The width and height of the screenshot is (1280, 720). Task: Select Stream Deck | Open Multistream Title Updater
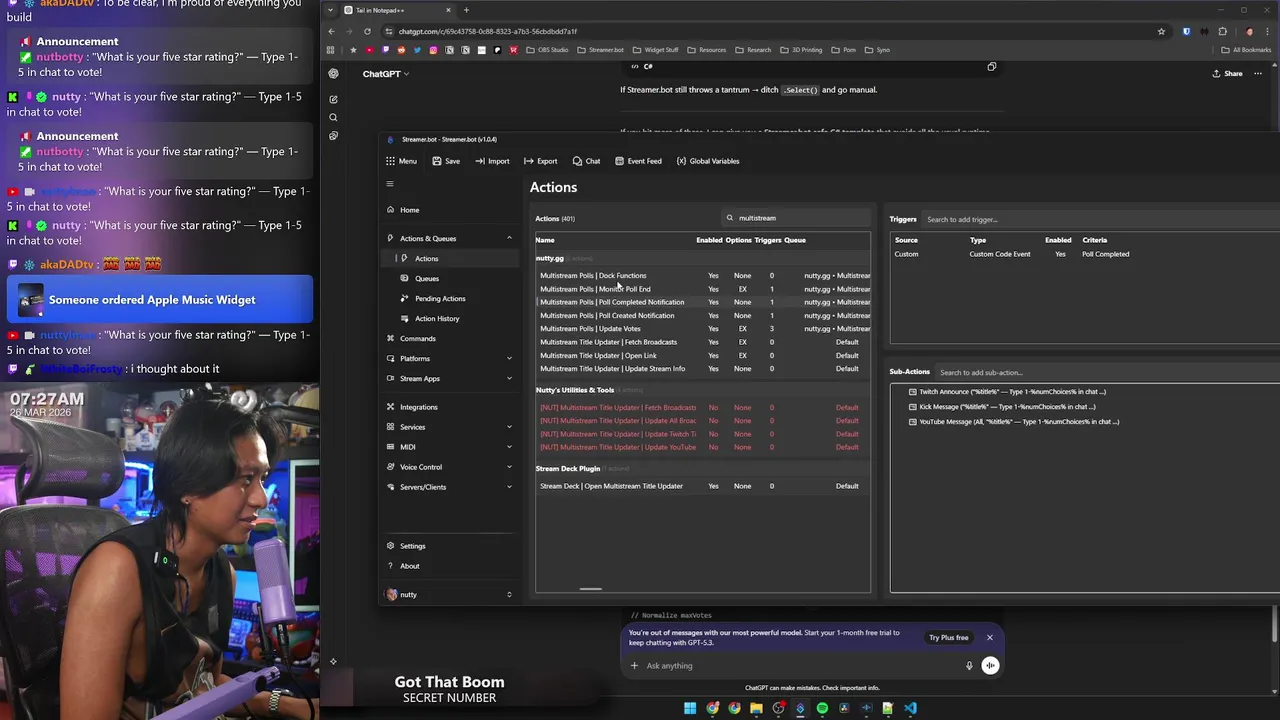(x=703, y=486)
